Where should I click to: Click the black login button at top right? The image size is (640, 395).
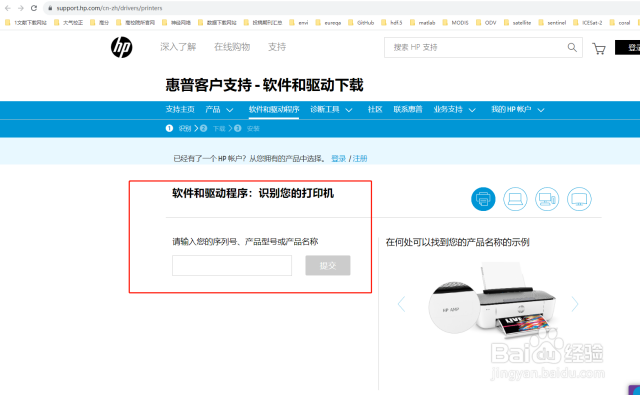[x=627, y=47]
